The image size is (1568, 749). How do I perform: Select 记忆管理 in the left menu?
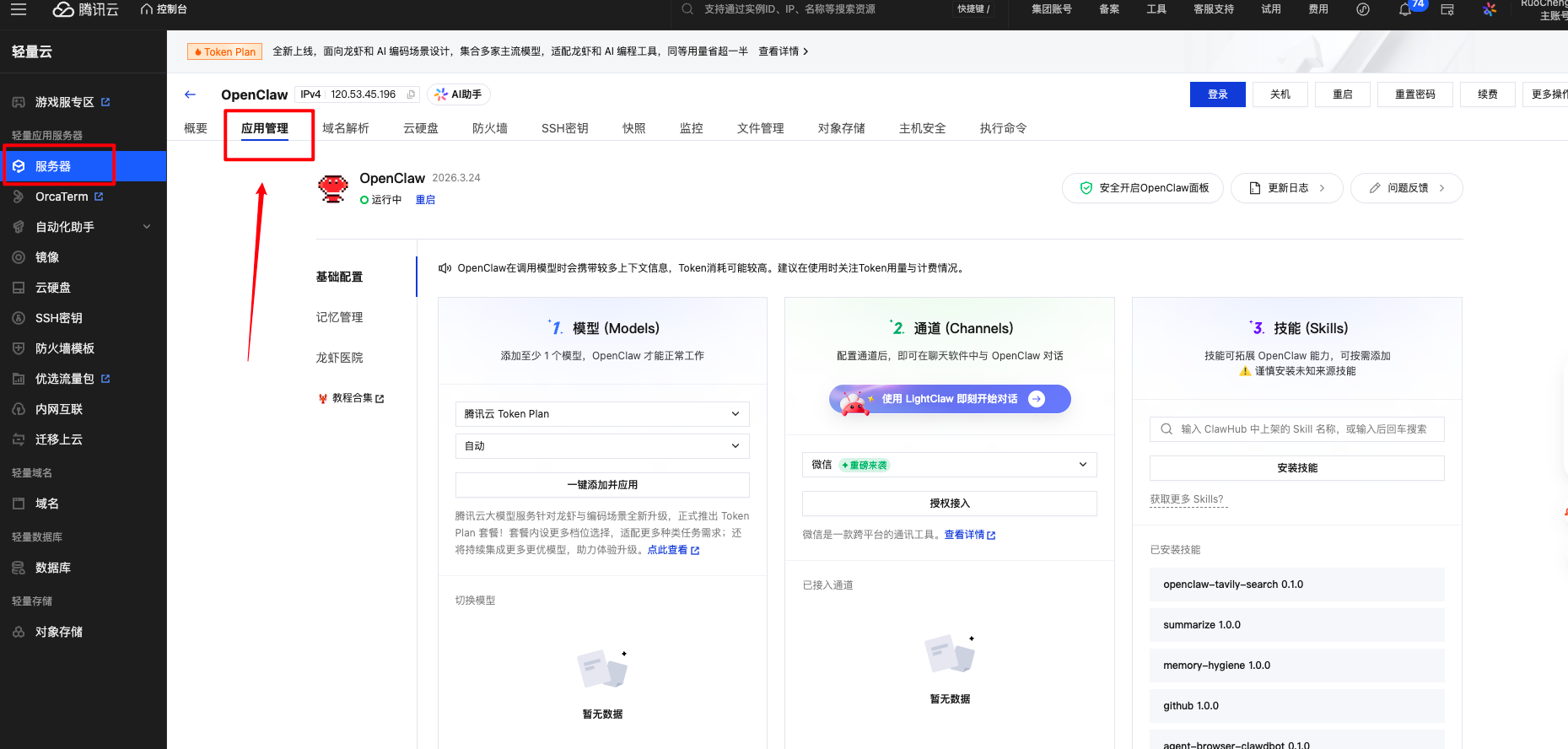coord(339,317)
